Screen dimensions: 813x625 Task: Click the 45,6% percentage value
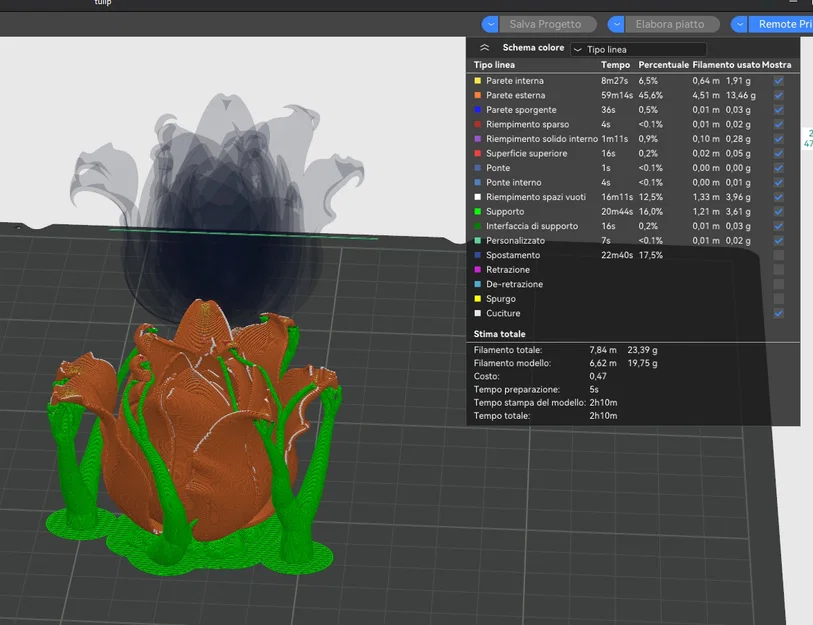650,95
